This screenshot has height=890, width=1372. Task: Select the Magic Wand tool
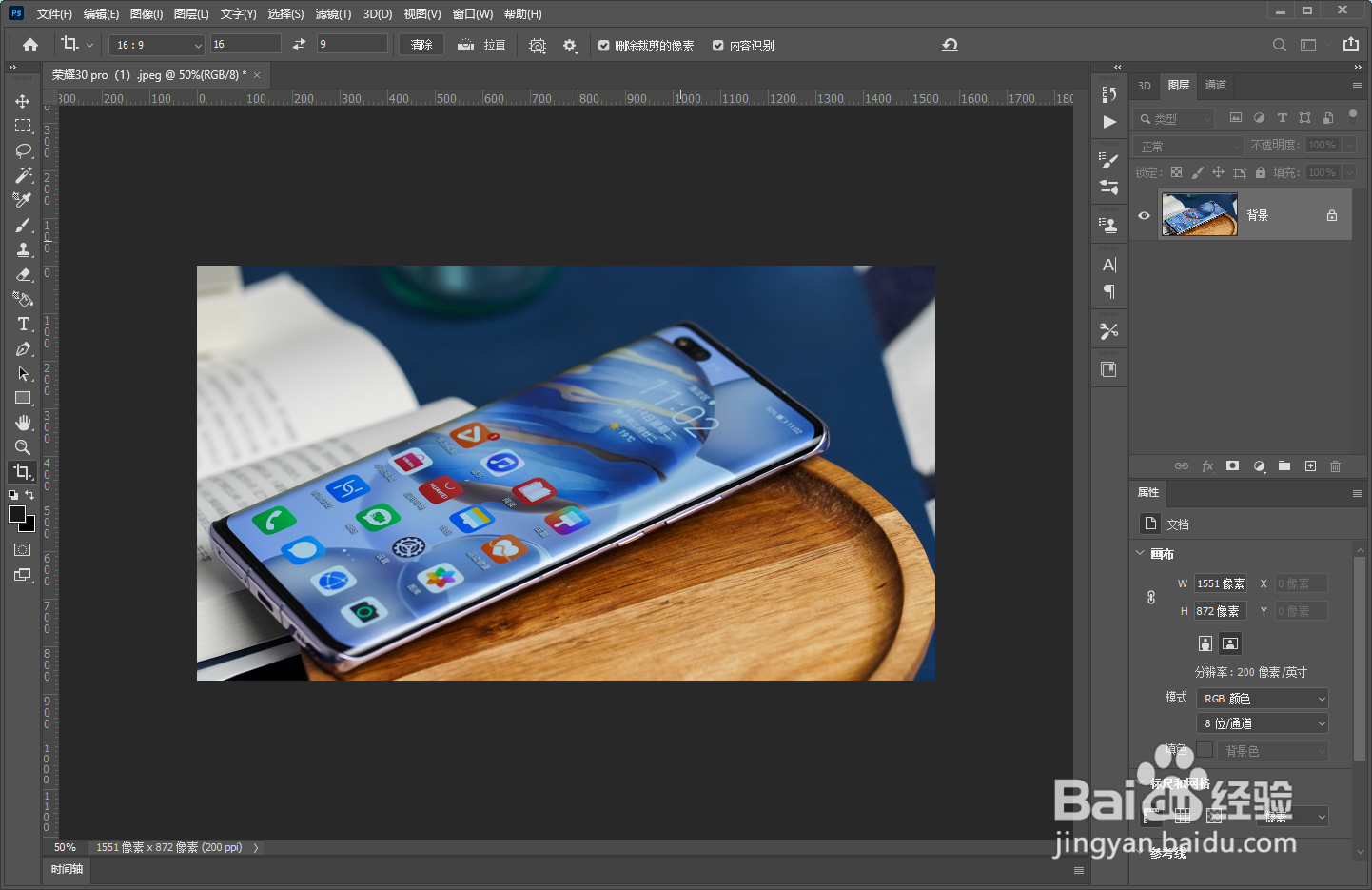tap(23, 175)
